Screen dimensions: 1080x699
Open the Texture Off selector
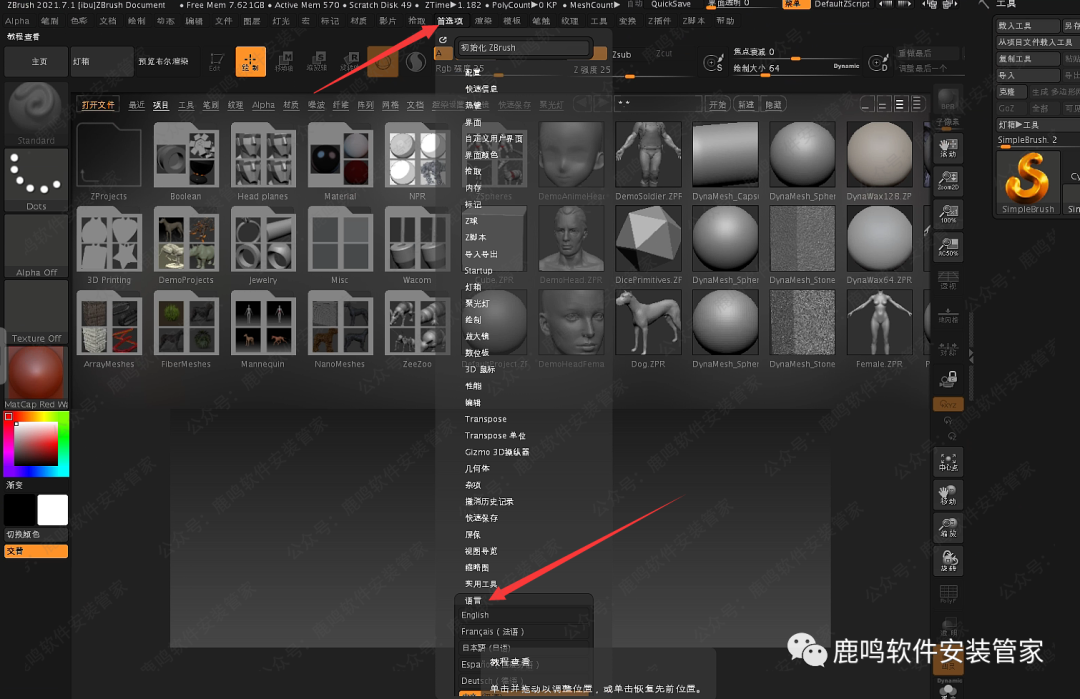click(36, 310)
